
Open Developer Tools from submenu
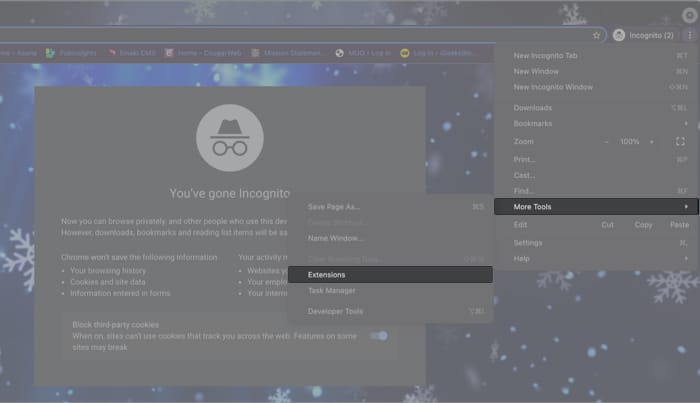click(x=390, y=312)
